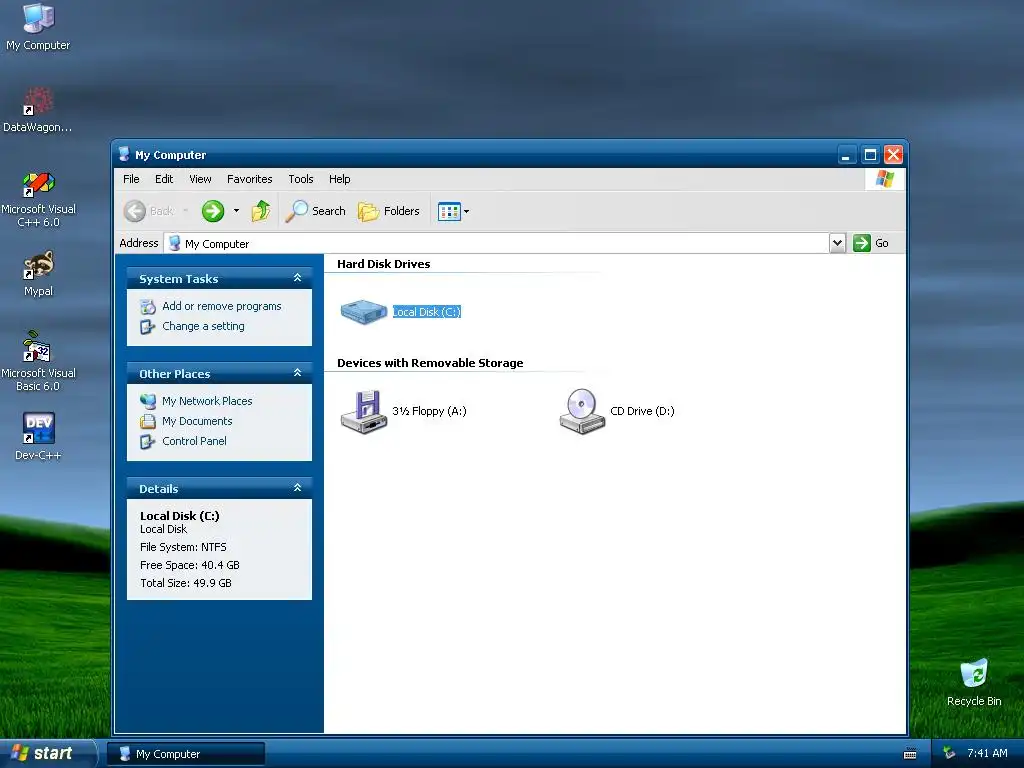Image resolution: width=1024 pixels, height=768 pixels.
Task: Click the Start button
Action: 47,754
